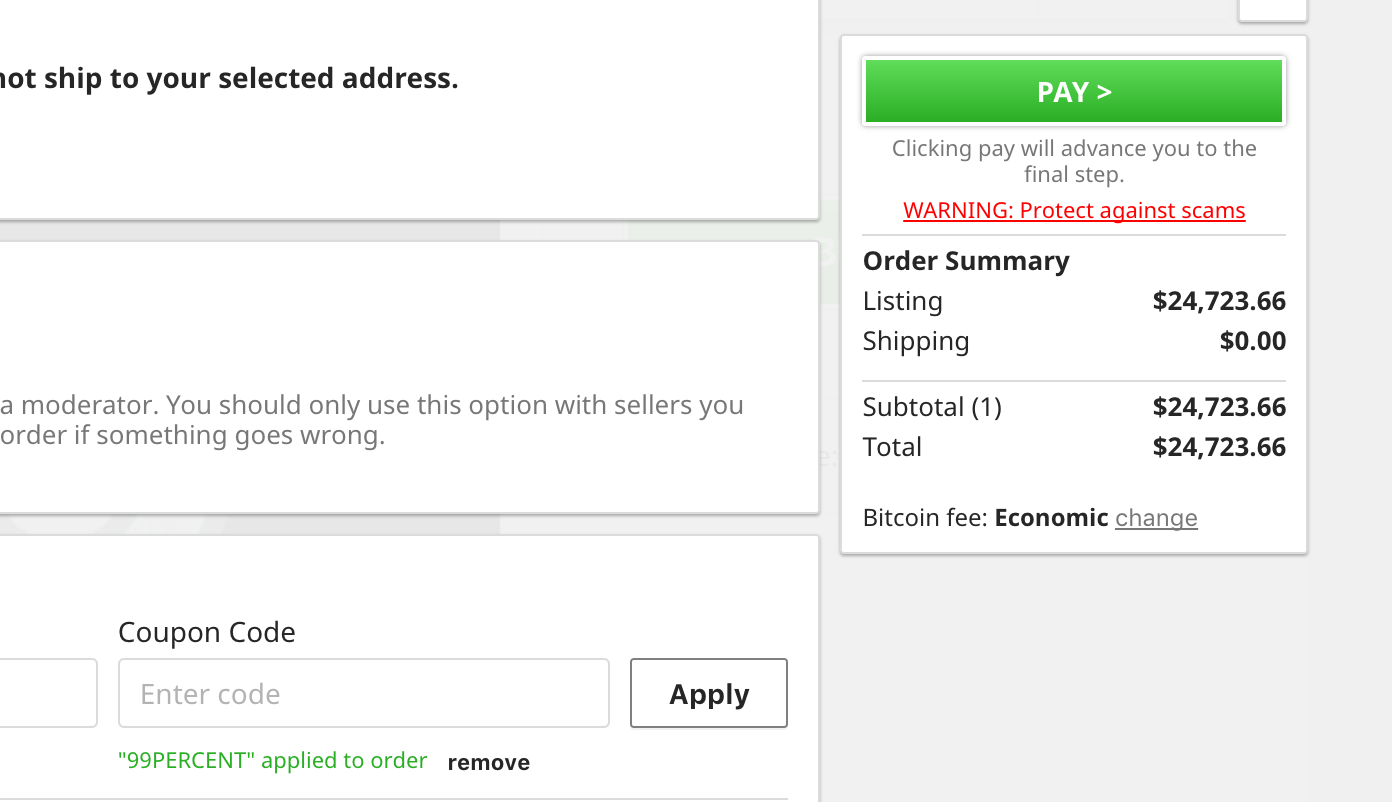Screen dimensions: 1392x802
Task: Click the small white card at top right
Action: (x=1272, y=8)
